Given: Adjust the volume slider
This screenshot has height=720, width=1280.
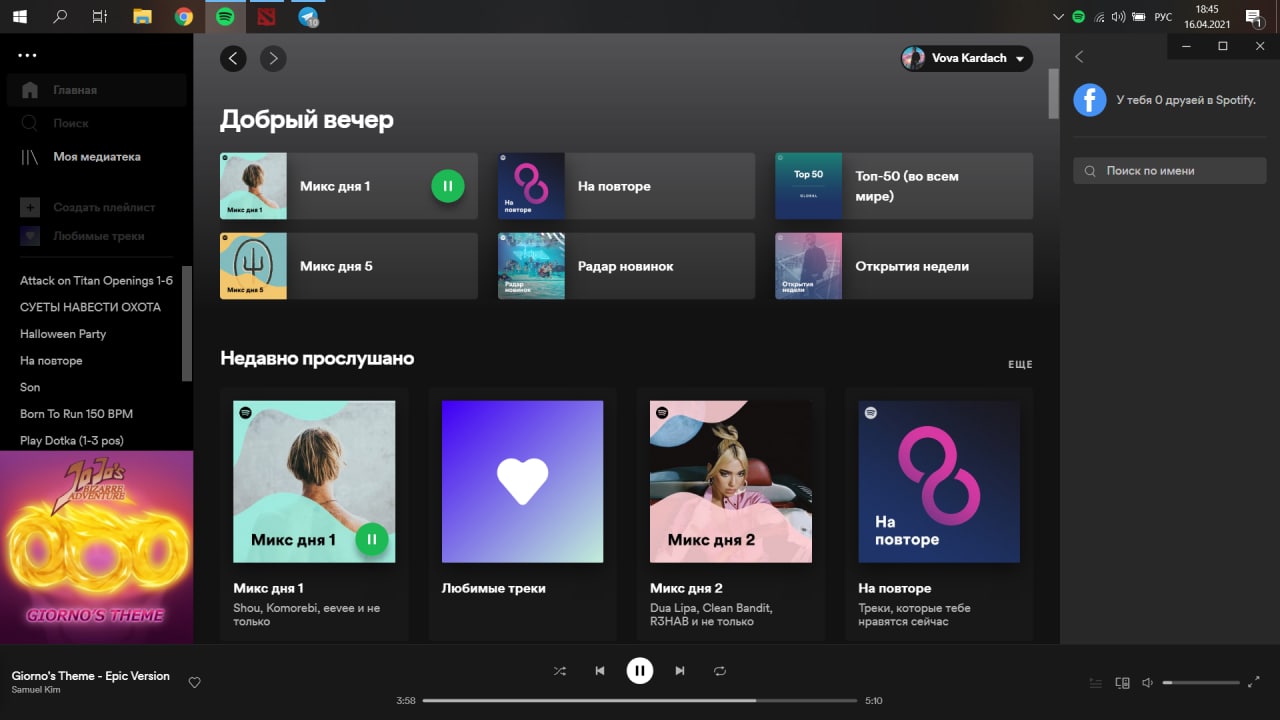Looking at the screenshot, I should (x=1201, y=683).
